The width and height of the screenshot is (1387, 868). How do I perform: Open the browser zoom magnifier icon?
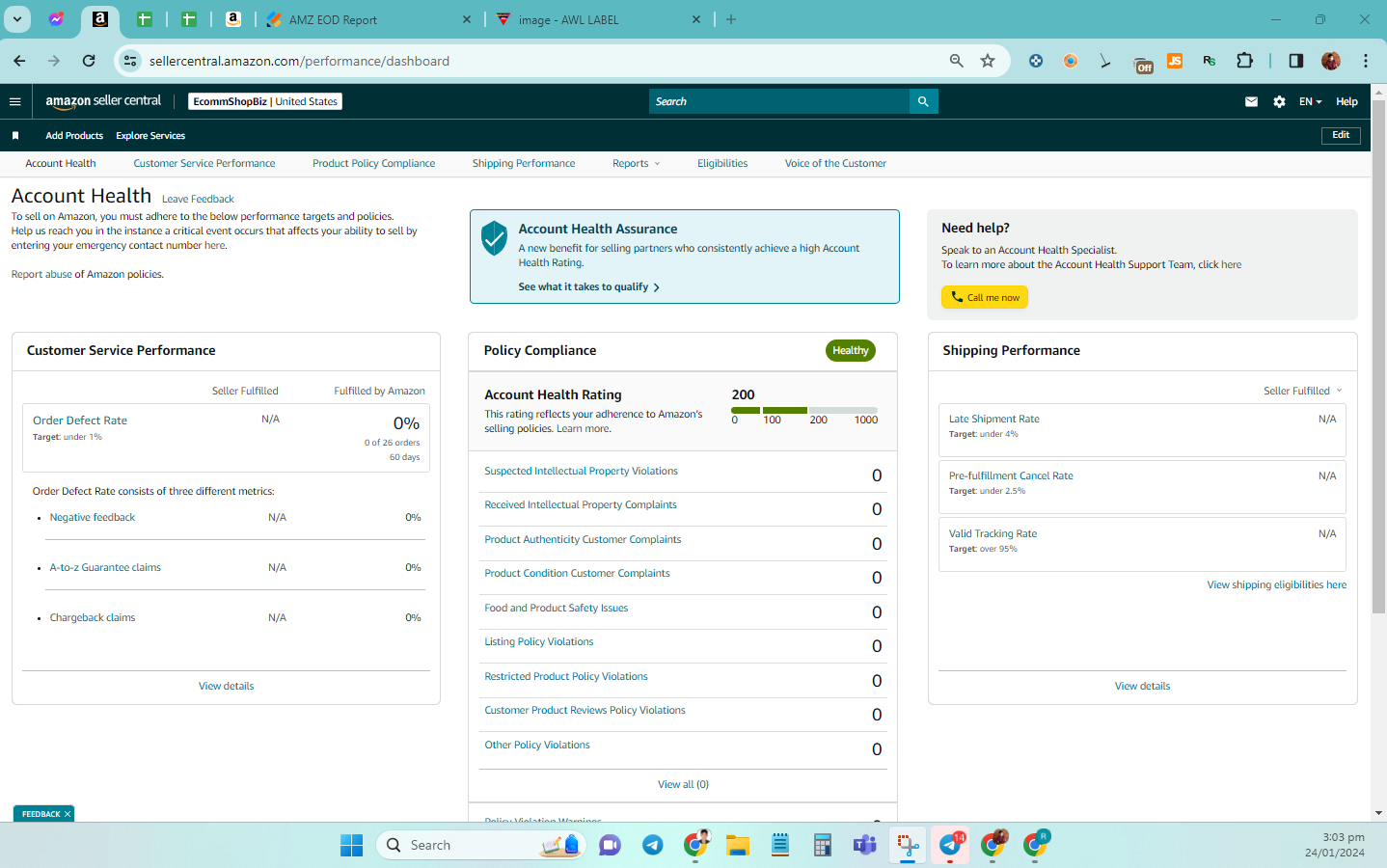(956, 61)
